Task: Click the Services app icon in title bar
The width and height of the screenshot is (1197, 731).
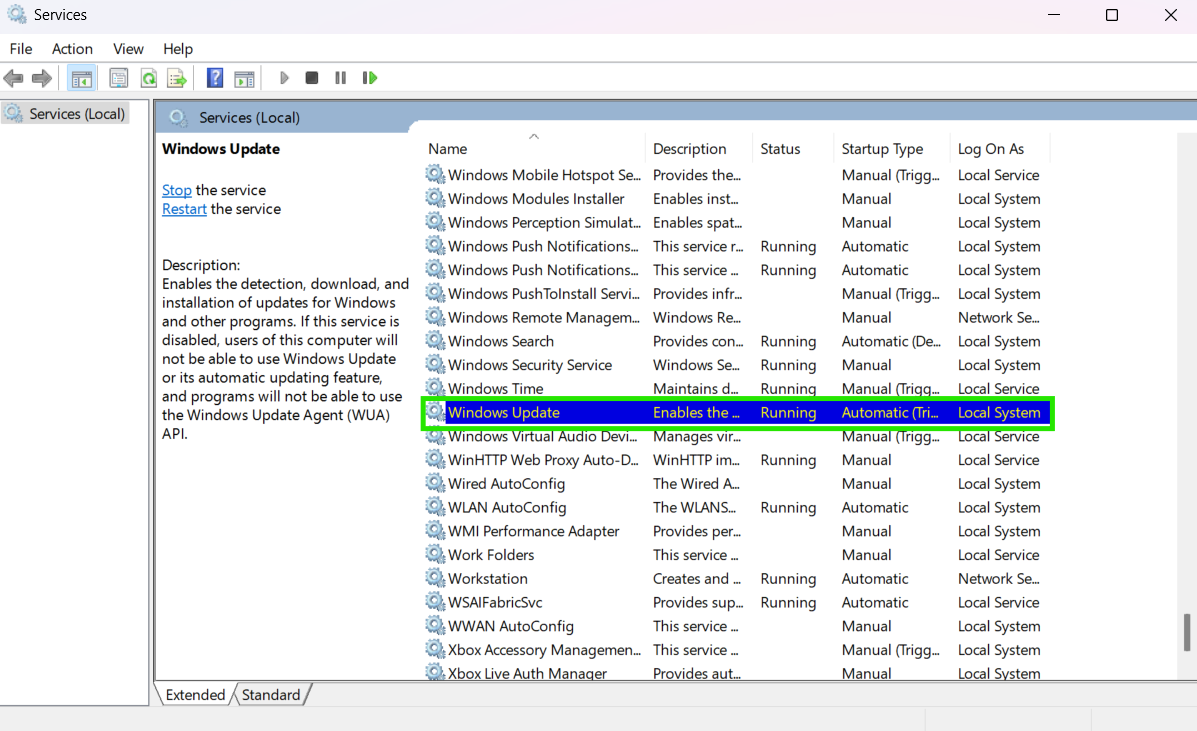Action: pyautogui.click(x=17, y=14)
